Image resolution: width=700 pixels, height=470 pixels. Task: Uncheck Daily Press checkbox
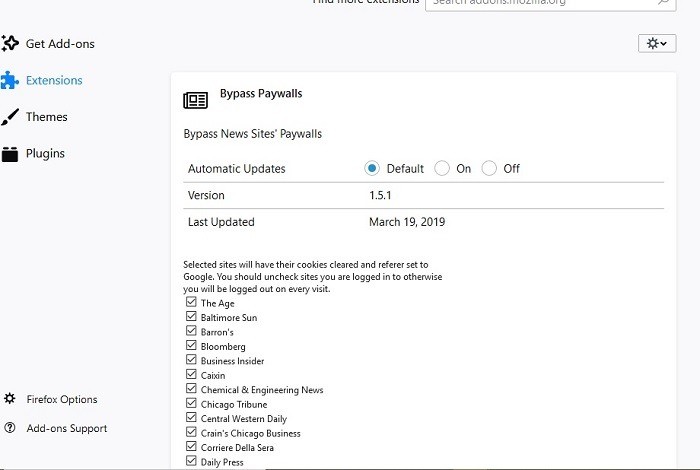pyautogui.click(x=191, y=461)
